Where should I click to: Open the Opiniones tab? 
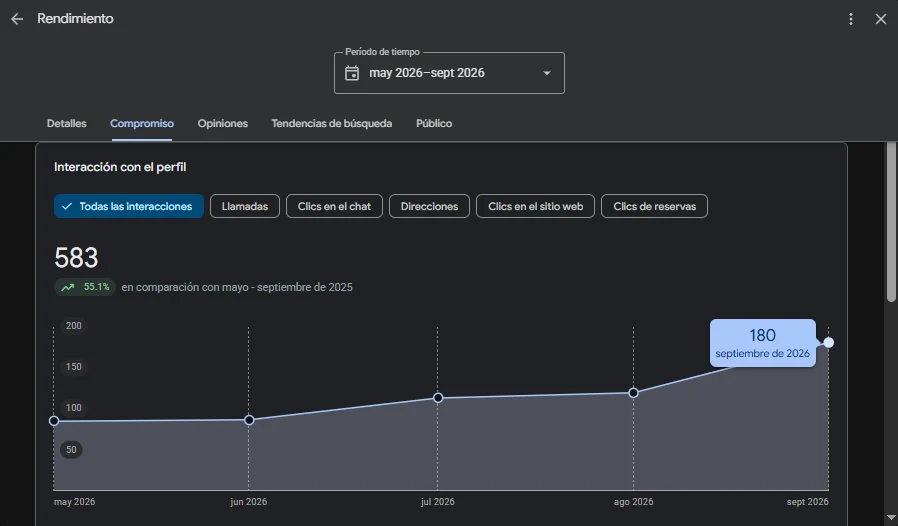[x=223, y=123]
